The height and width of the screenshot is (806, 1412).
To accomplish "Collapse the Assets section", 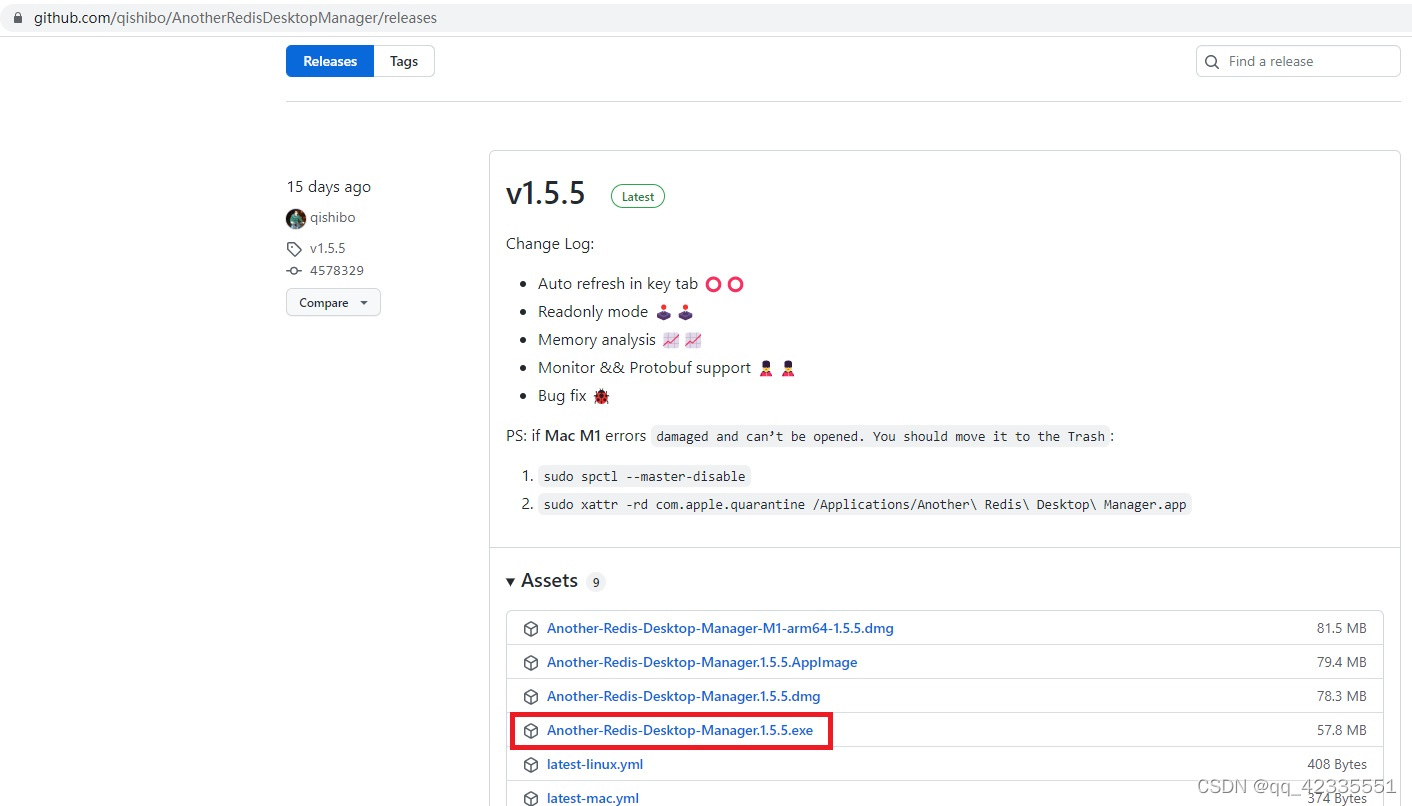I will (541, 581).
